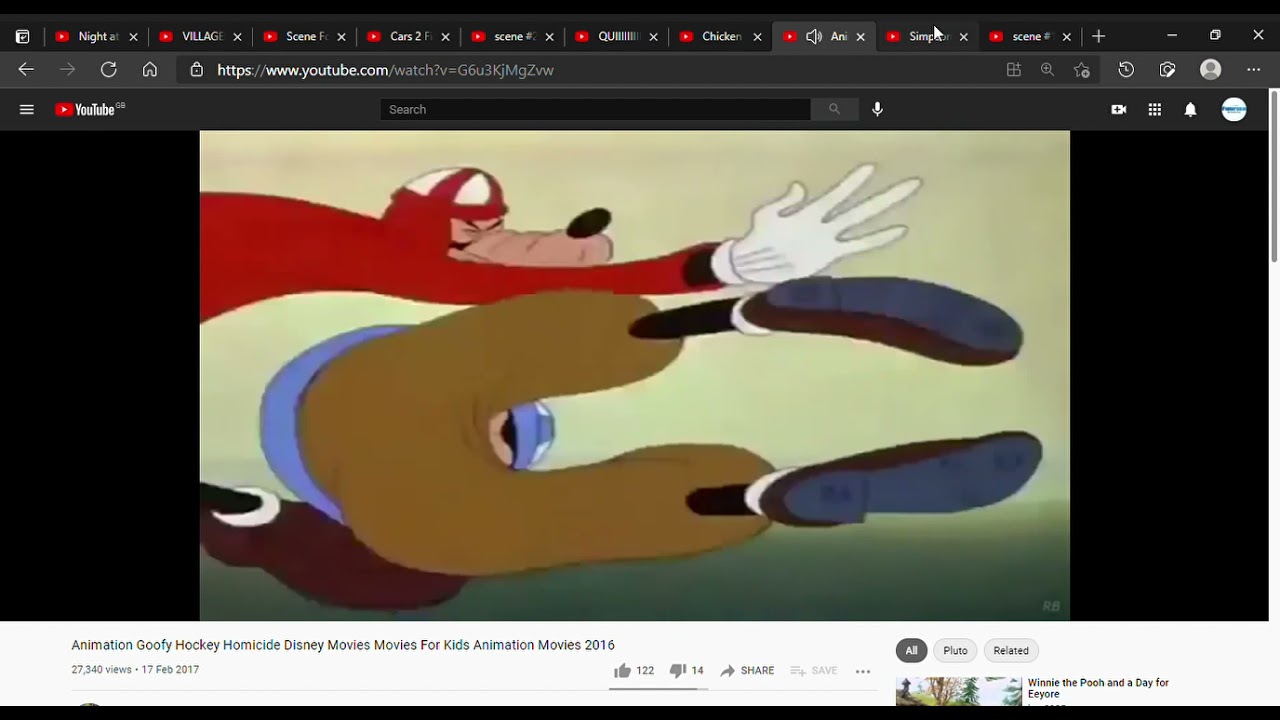
Task: Mute the playing tab via speaker icon
Action: [x=813, y=37]
